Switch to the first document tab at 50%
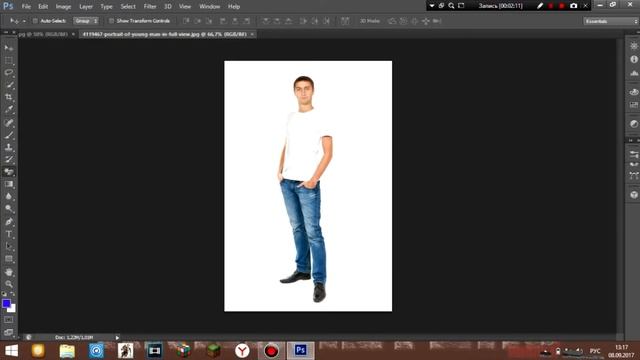The height and width of the screenshot is (360, 640). (x=43, y=34)
